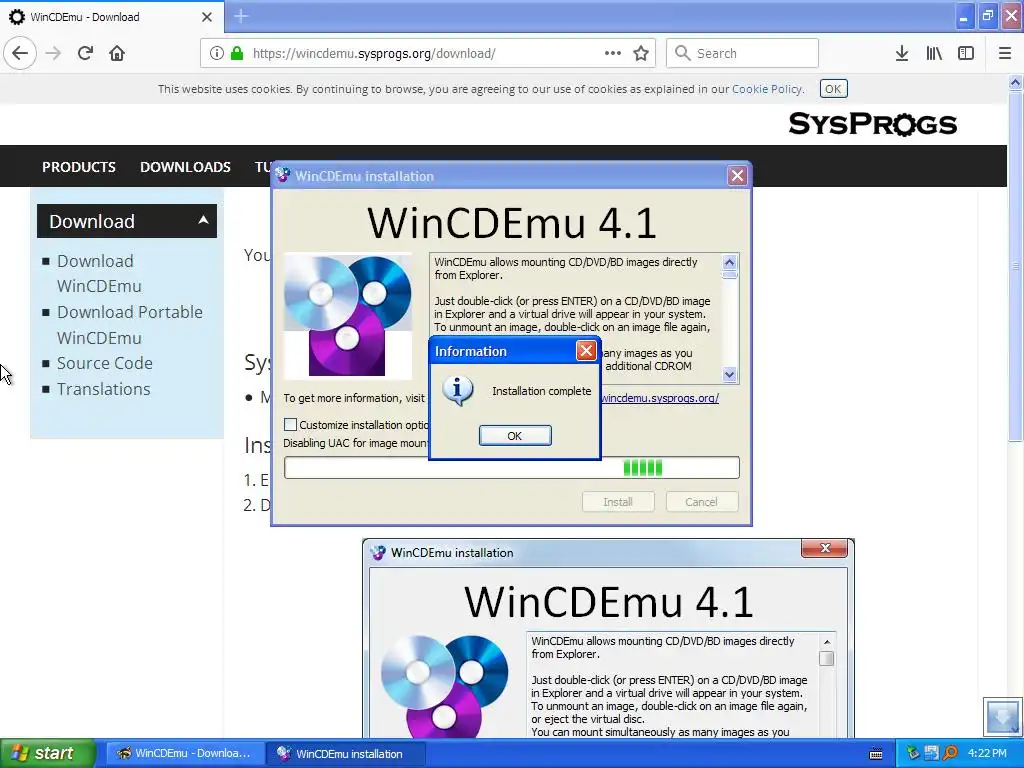Reload the WinCDEmu download page

pyautogui.click(x=85, y=53)
